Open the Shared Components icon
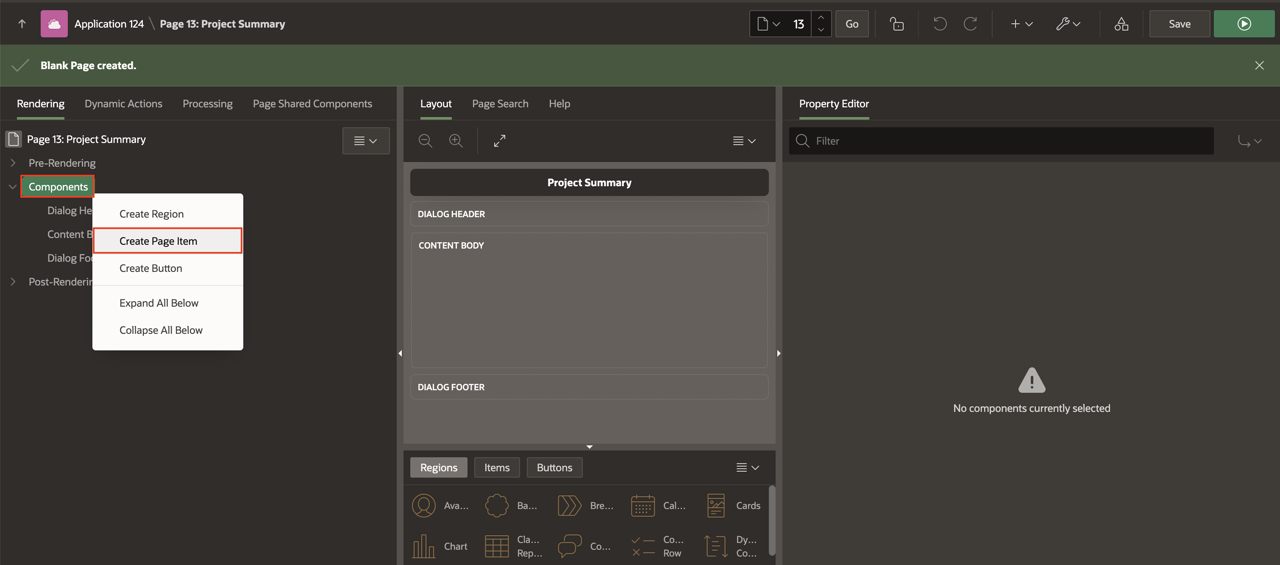Viewport: 1280px width, 565px height. [1121, 24]
